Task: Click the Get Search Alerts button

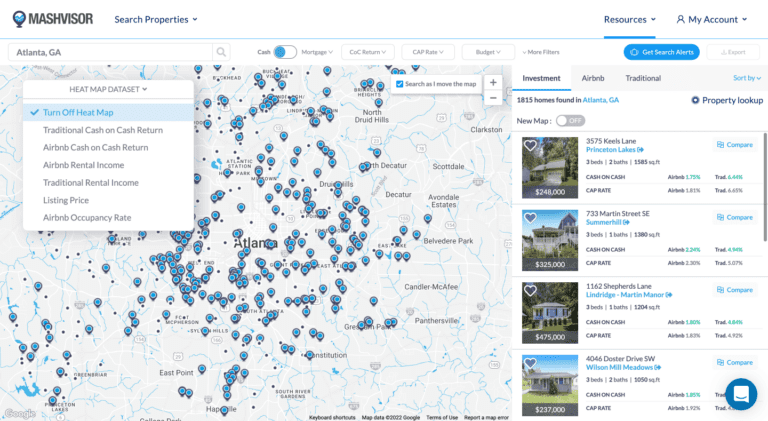Action: pos(661,52)
